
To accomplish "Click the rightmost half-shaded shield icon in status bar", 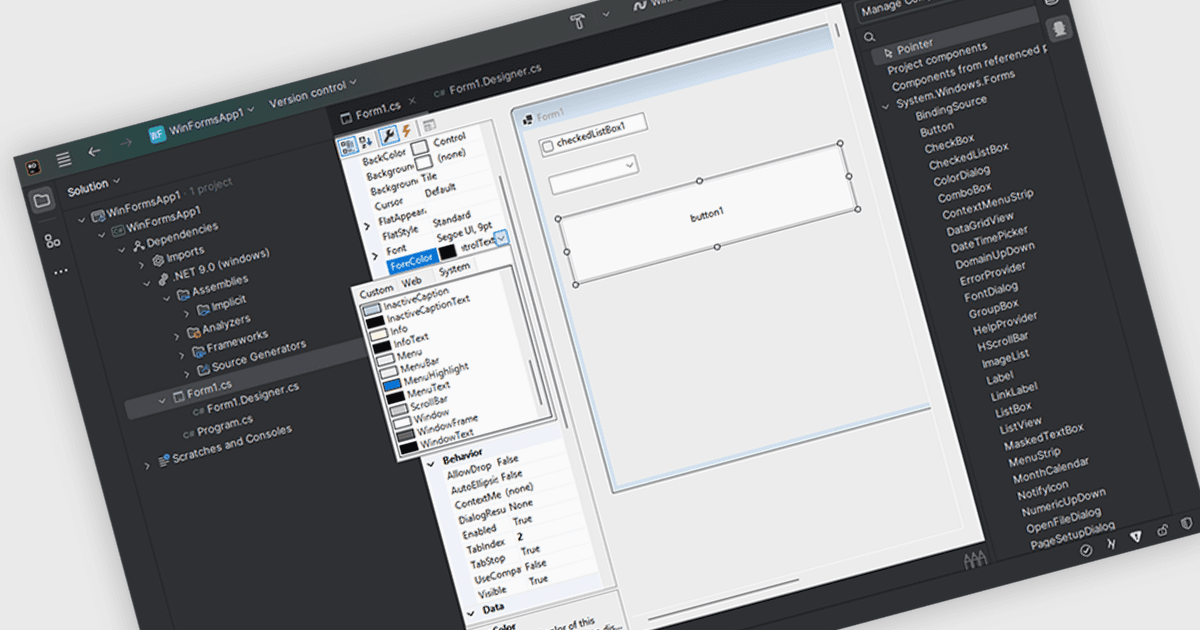I will 1187,523.
